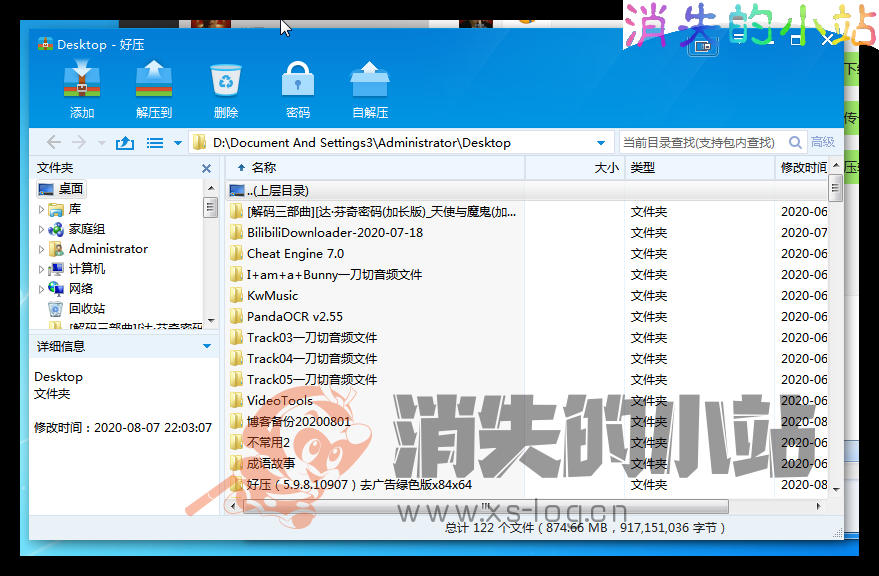
Task: Expand the address bar dropdown
Action: (x=601, y=143)
